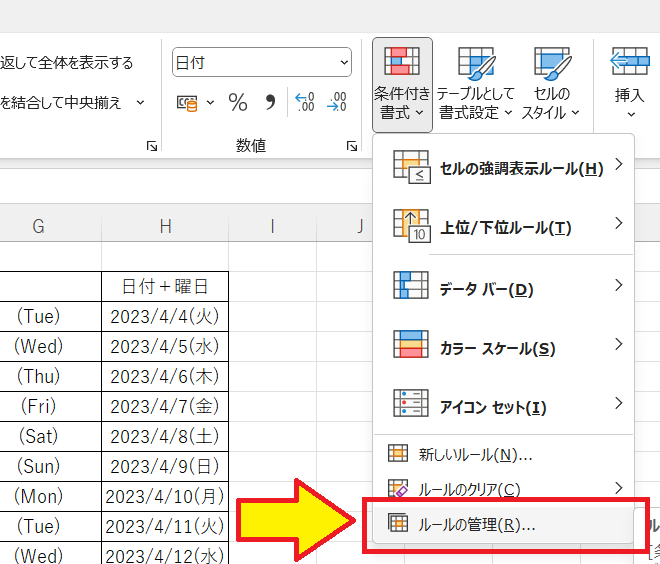Open the number format dropdown showing 日付
The width and height of the screenshot is (660, 564).
[x=262, y=62]
